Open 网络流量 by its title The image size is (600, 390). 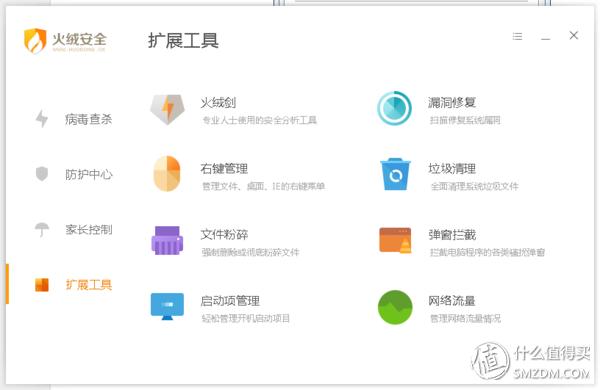pos(452,301)
